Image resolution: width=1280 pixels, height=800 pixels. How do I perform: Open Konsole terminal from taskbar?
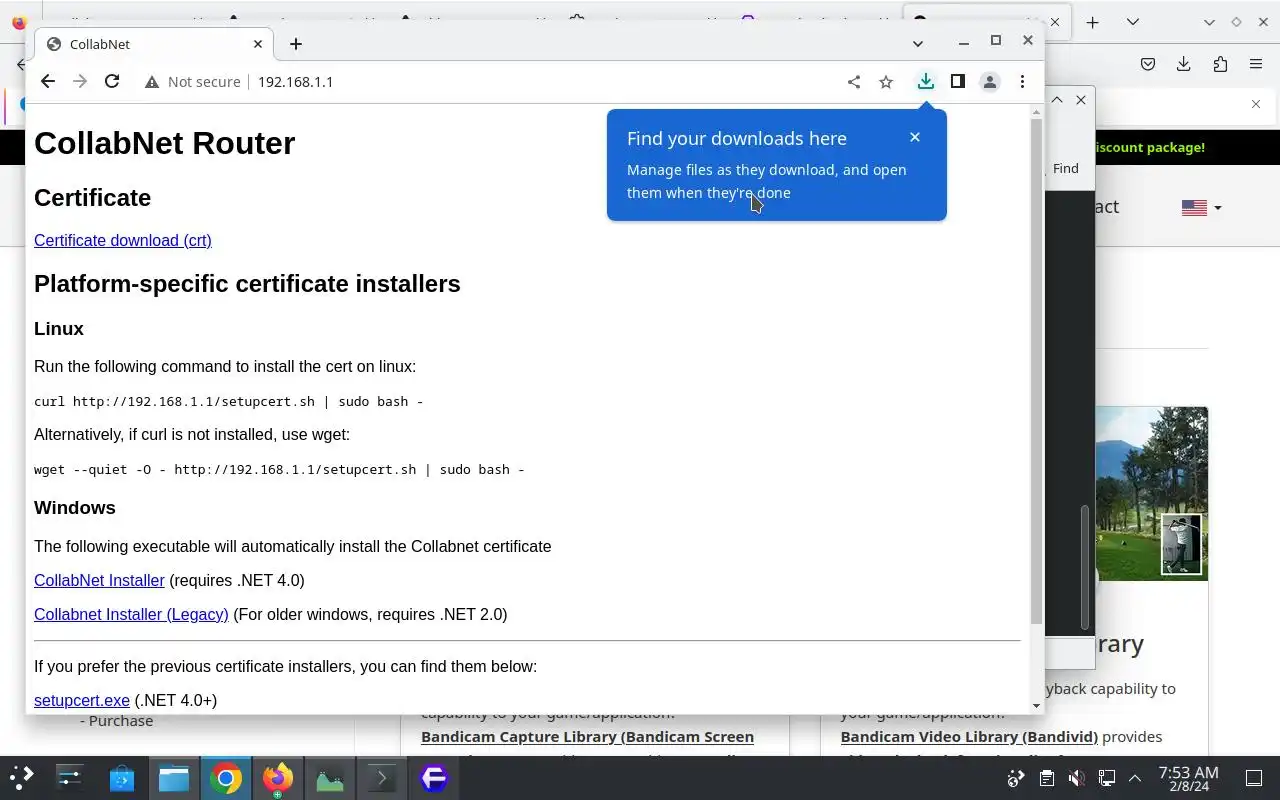point(382,777)
